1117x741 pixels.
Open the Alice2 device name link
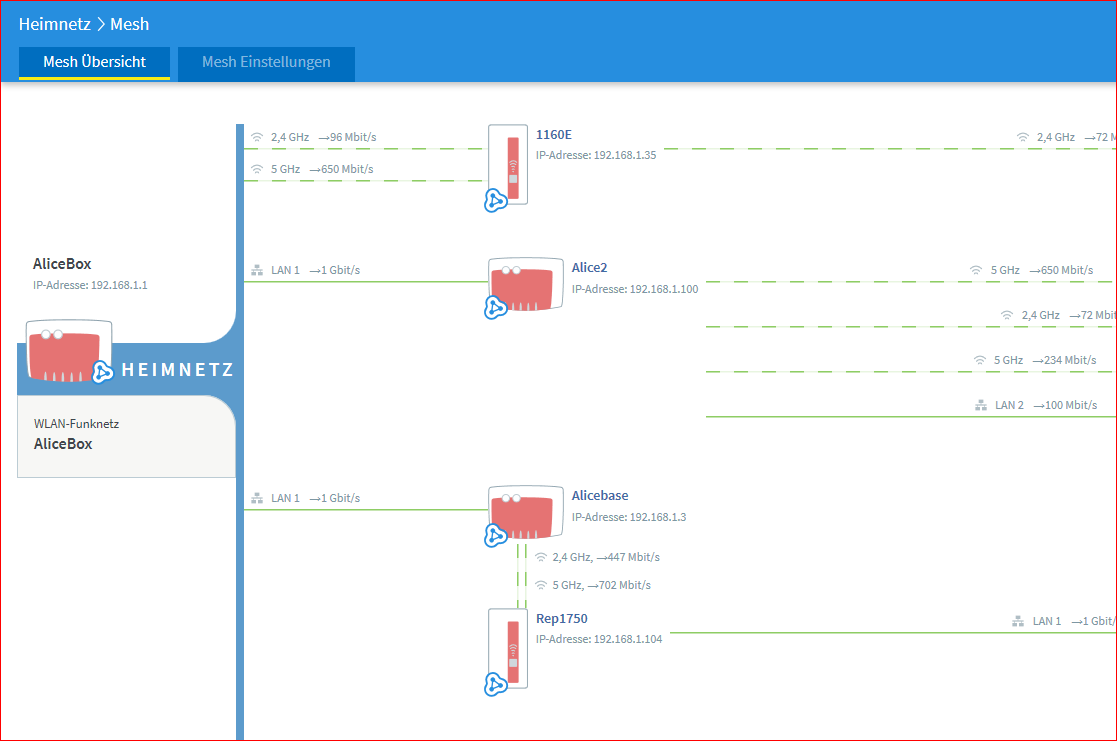click(x=589, y=268)
